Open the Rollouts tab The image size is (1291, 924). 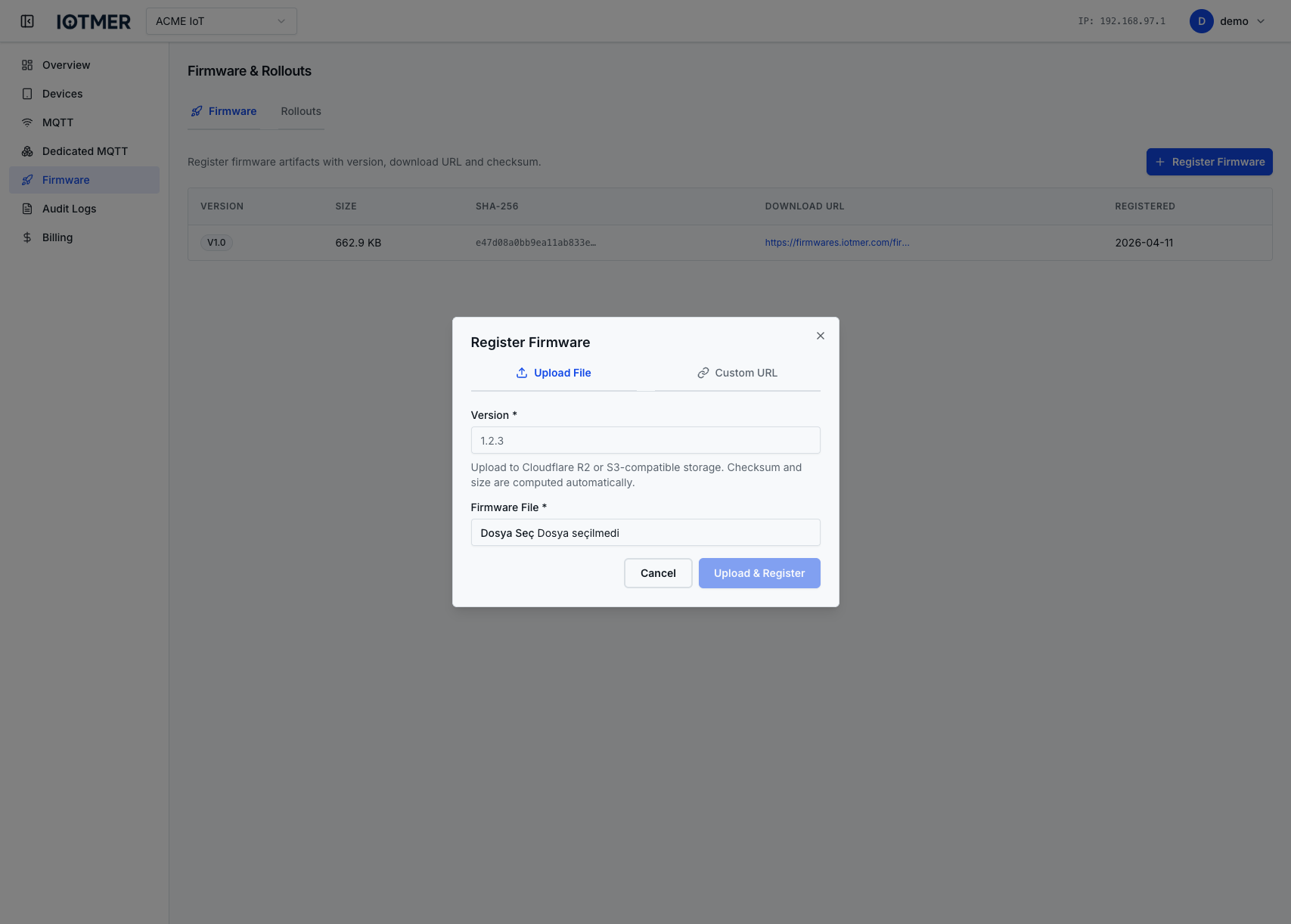pyautogui.click(x=301, y=111)
